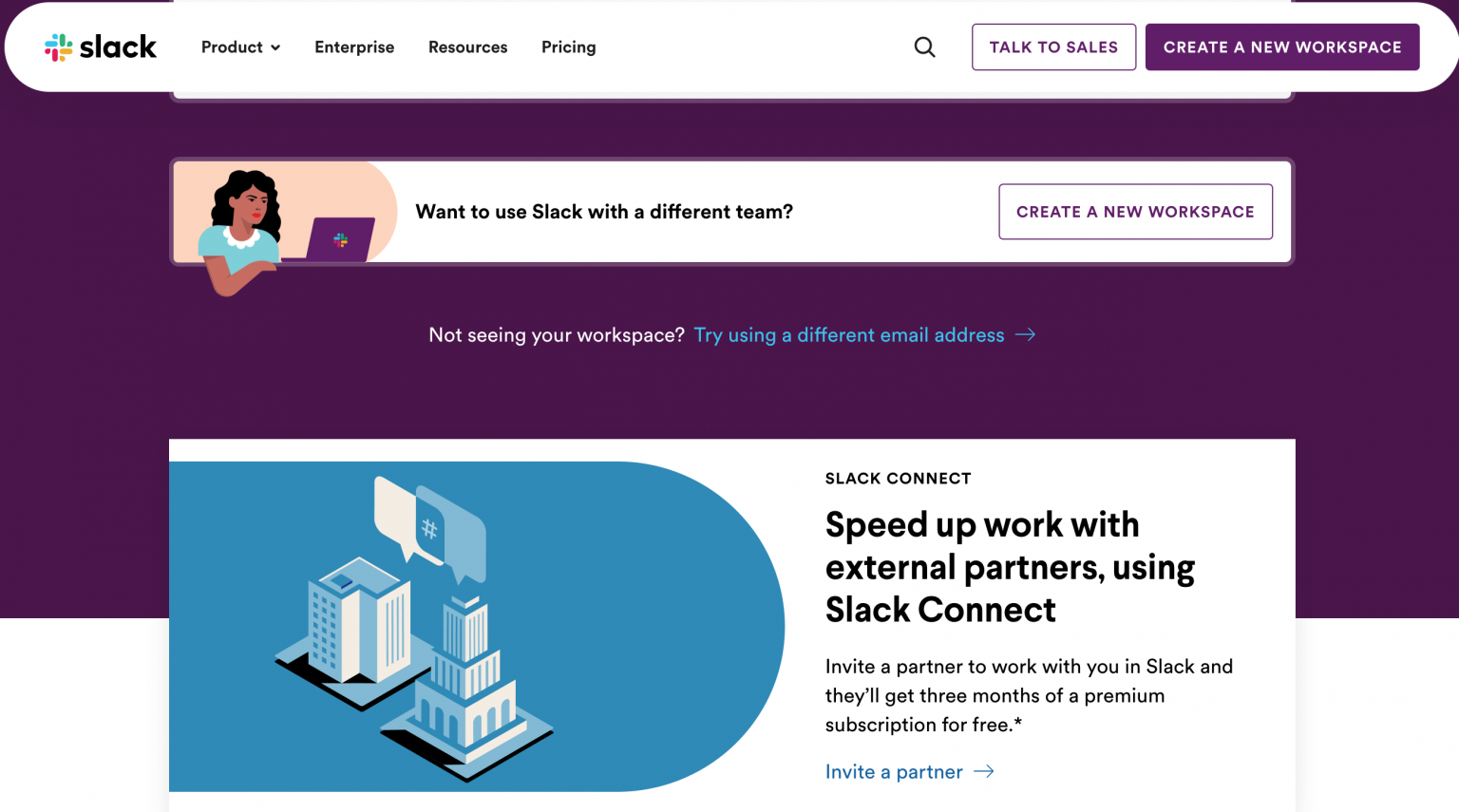Navigate to the Pricing page
1459x812 pixels.
click(568, 47)
